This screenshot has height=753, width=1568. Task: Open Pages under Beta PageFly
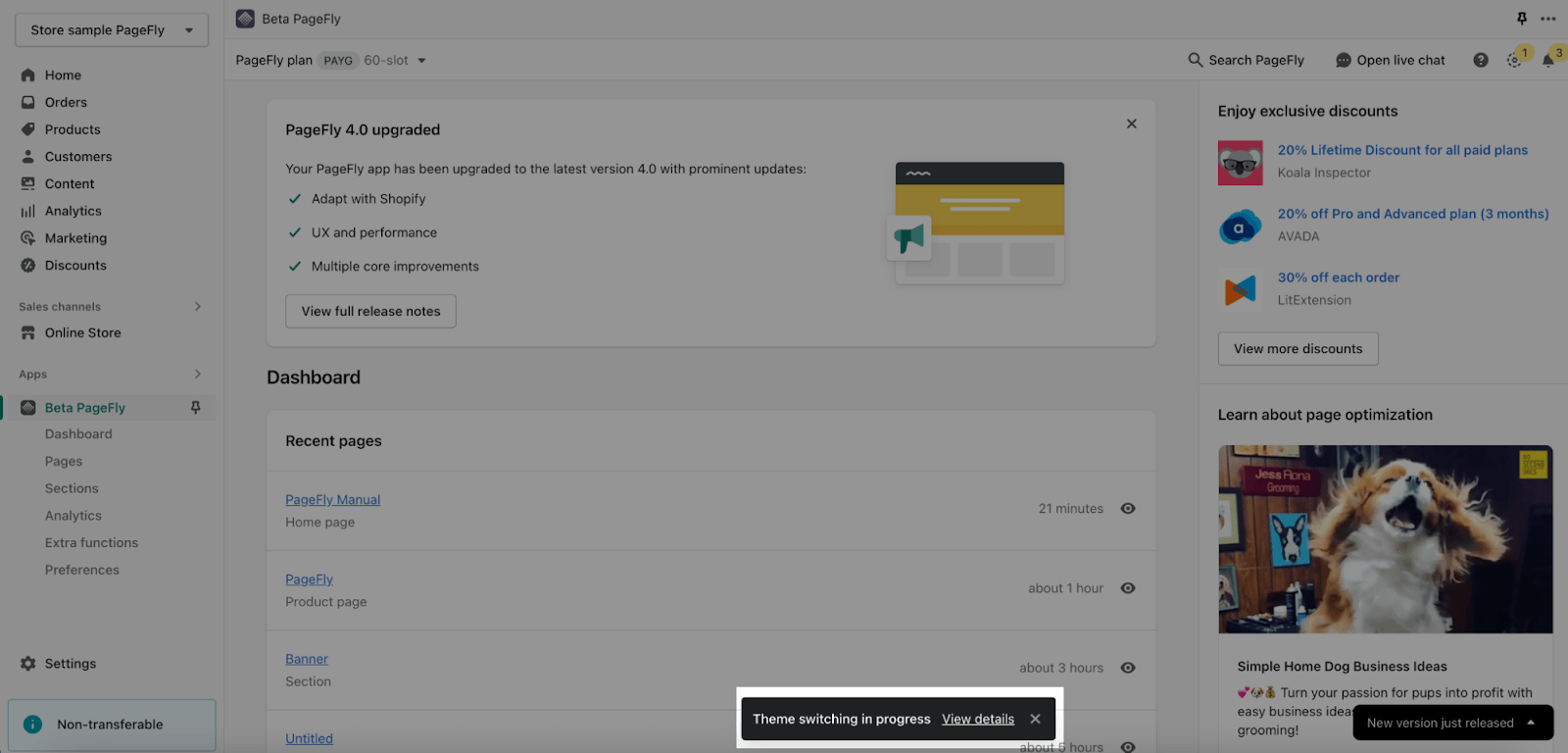coord(64,462)
